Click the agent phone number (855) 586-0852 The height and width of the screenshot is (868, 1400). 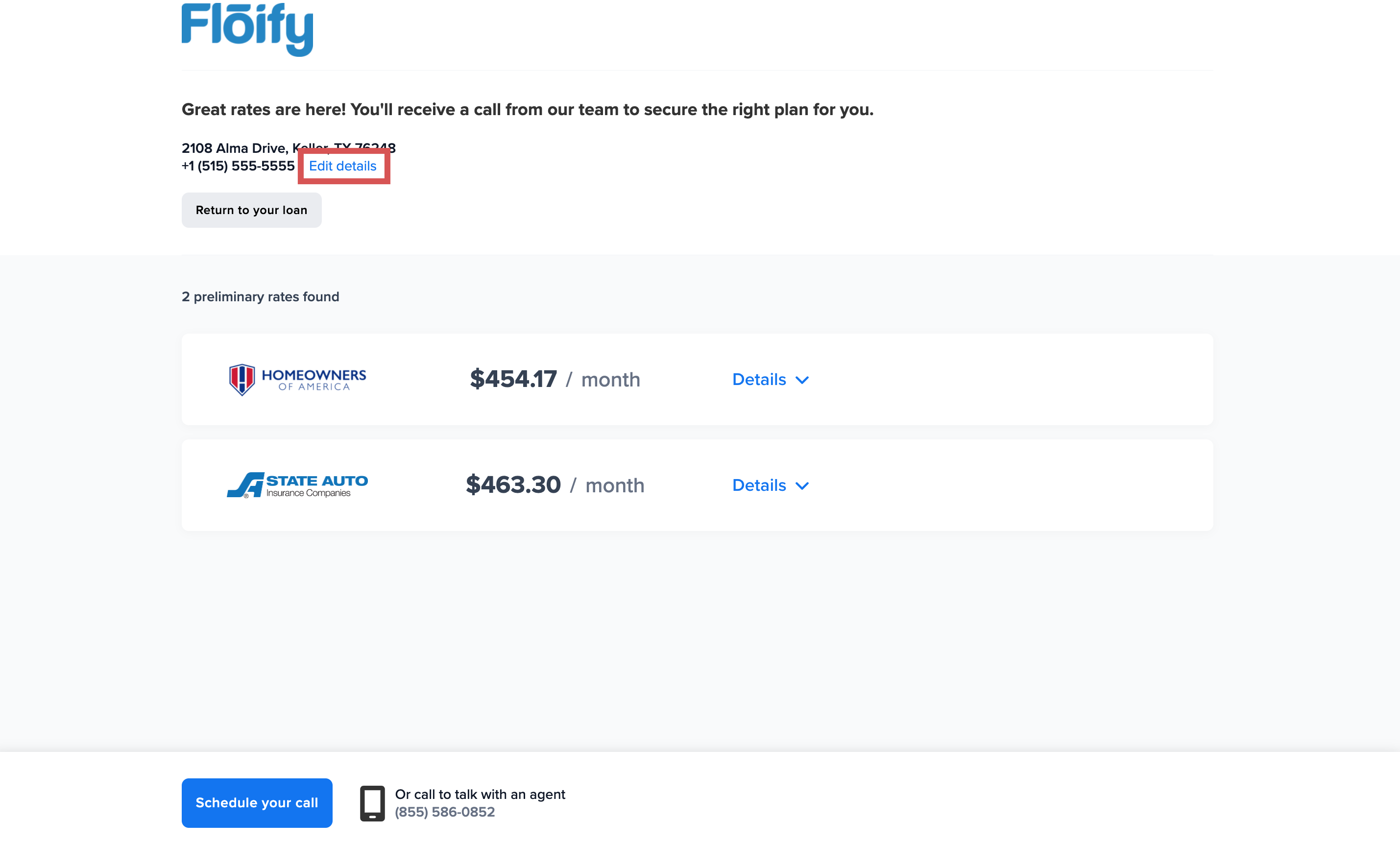click(445, 812)
